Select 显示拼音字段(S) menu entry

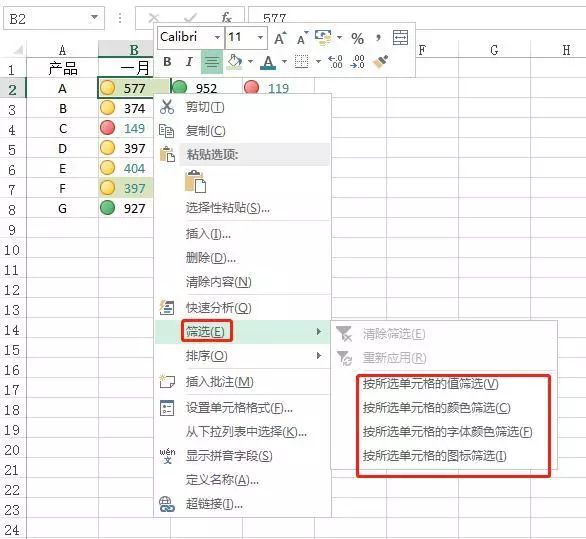click(242, 456)
